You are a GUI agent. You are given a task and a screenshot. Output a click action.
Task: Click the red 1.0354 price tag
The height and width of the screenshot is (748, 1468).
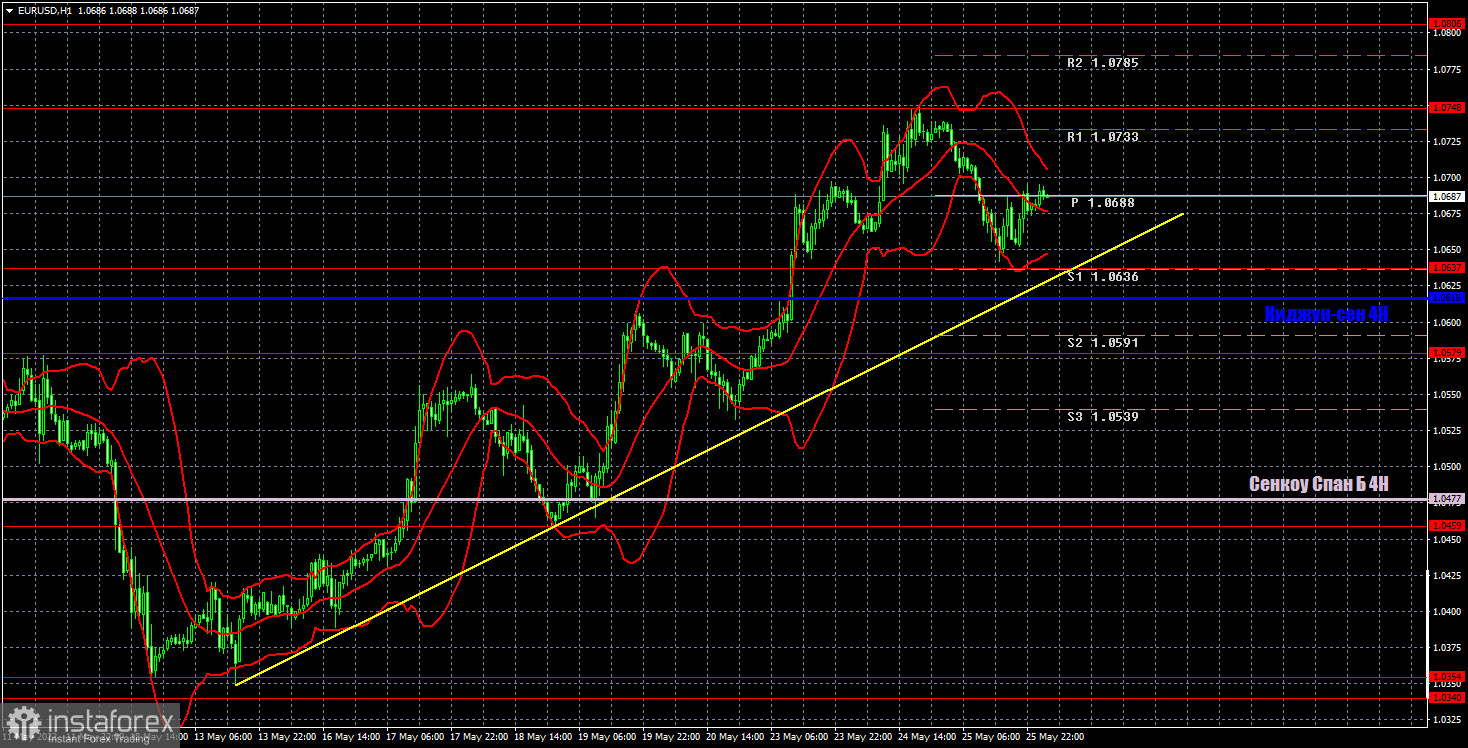tap(1447, 677)
